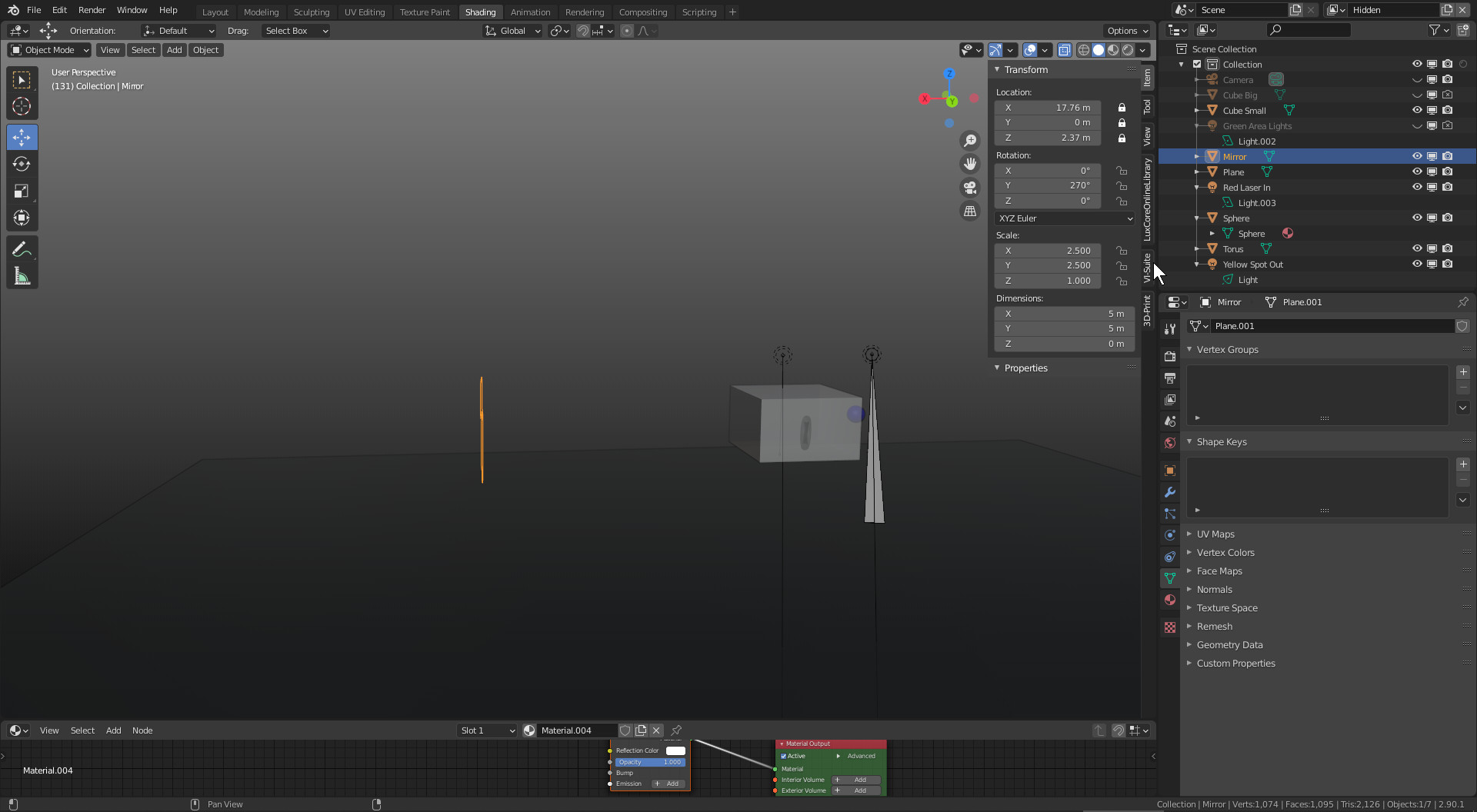1477x812 pixels.
Task: Open the XYZ Euler rotation mode dropdown
Action: pos(1065,218)
